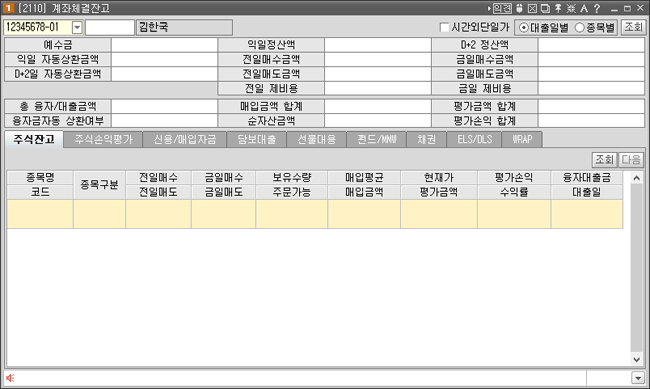Viewport: 650px width, 389px height.
Task: Click the 순자산금액 label
Action: [271, 121]
